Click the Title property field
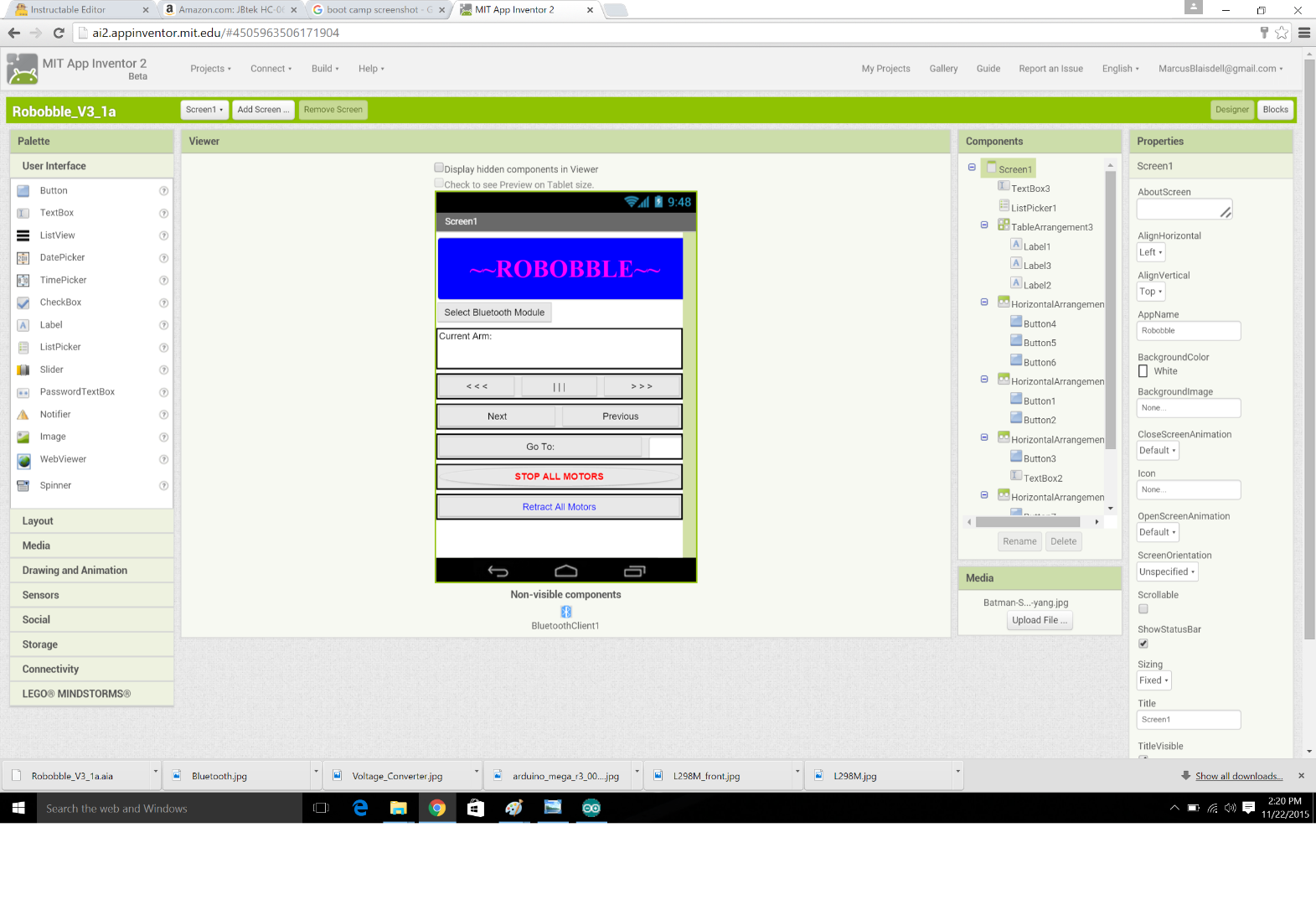This screenshot has width=1316, height=905. (1188, 720)
